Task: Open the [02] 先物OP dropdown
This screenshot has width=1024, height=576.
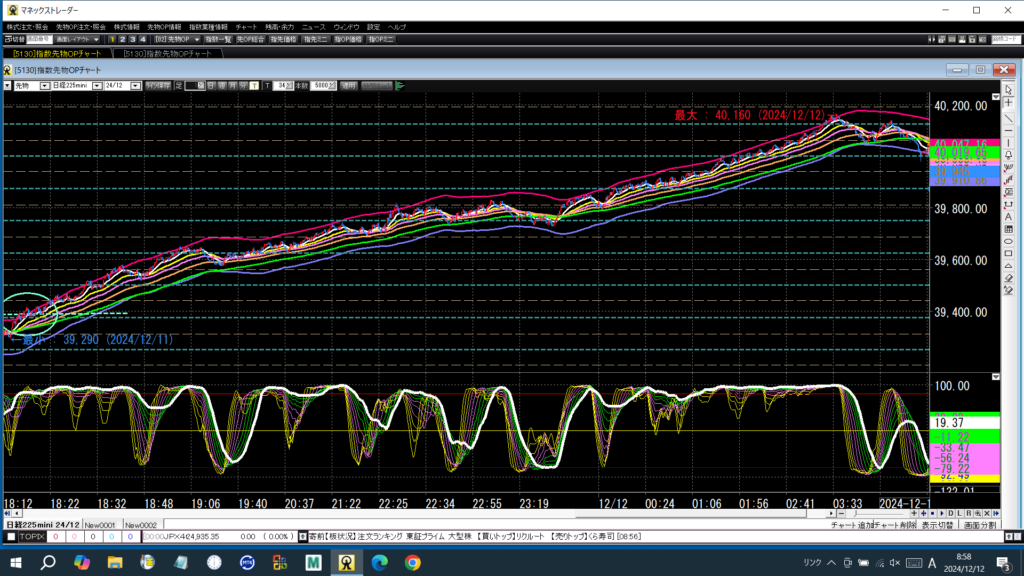Action: pyautogui.click(x=177, y=39)
